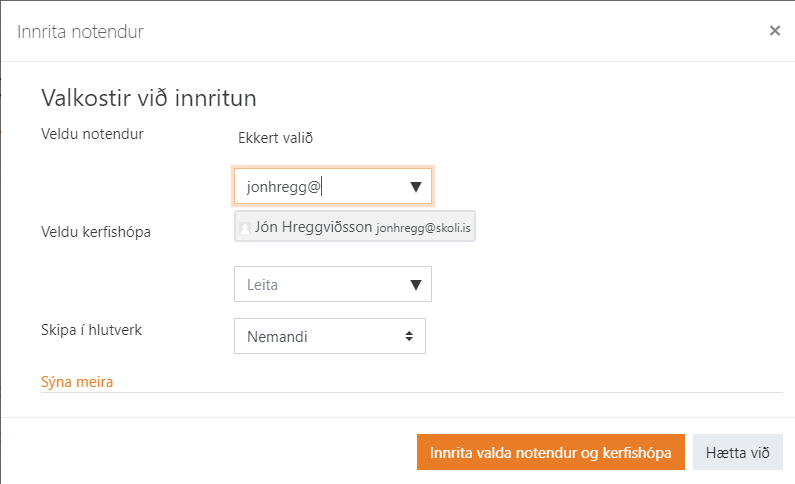Click the Veldu notendur label
This screenshot has width=795, height=484.
92,134
